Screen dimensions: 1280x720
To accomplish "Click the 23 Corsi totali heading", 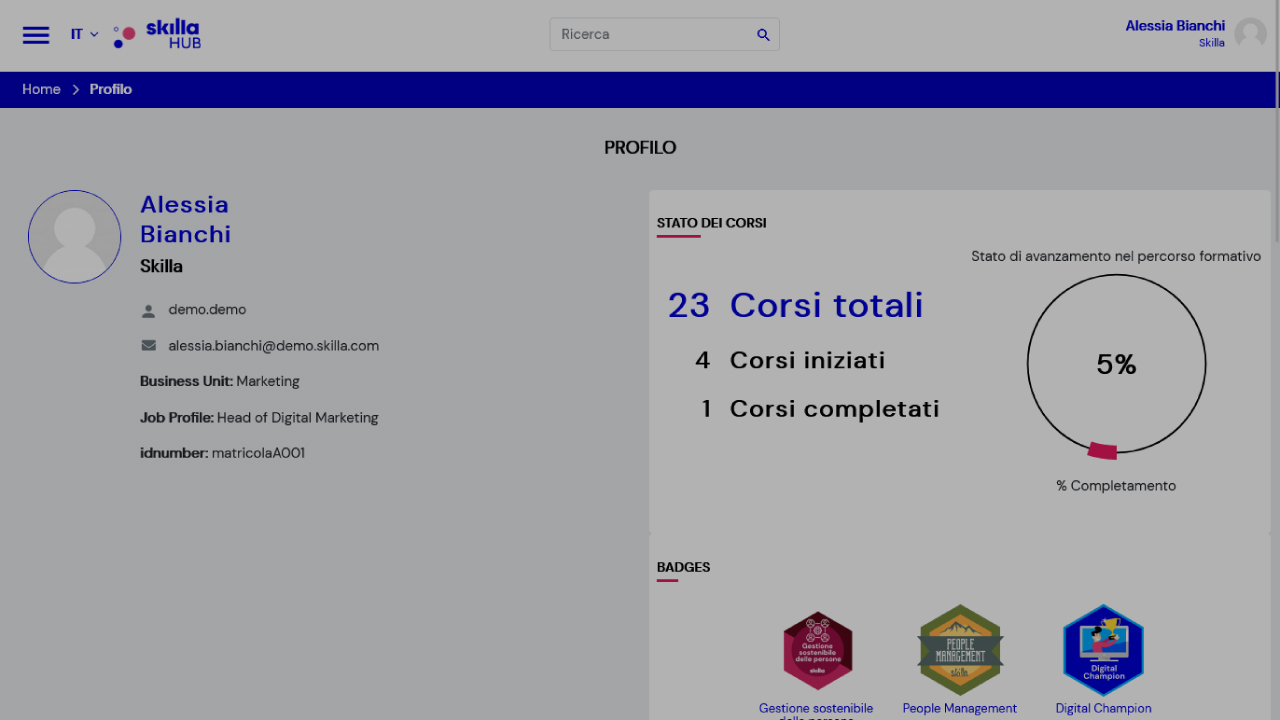I will pos(795,305).
